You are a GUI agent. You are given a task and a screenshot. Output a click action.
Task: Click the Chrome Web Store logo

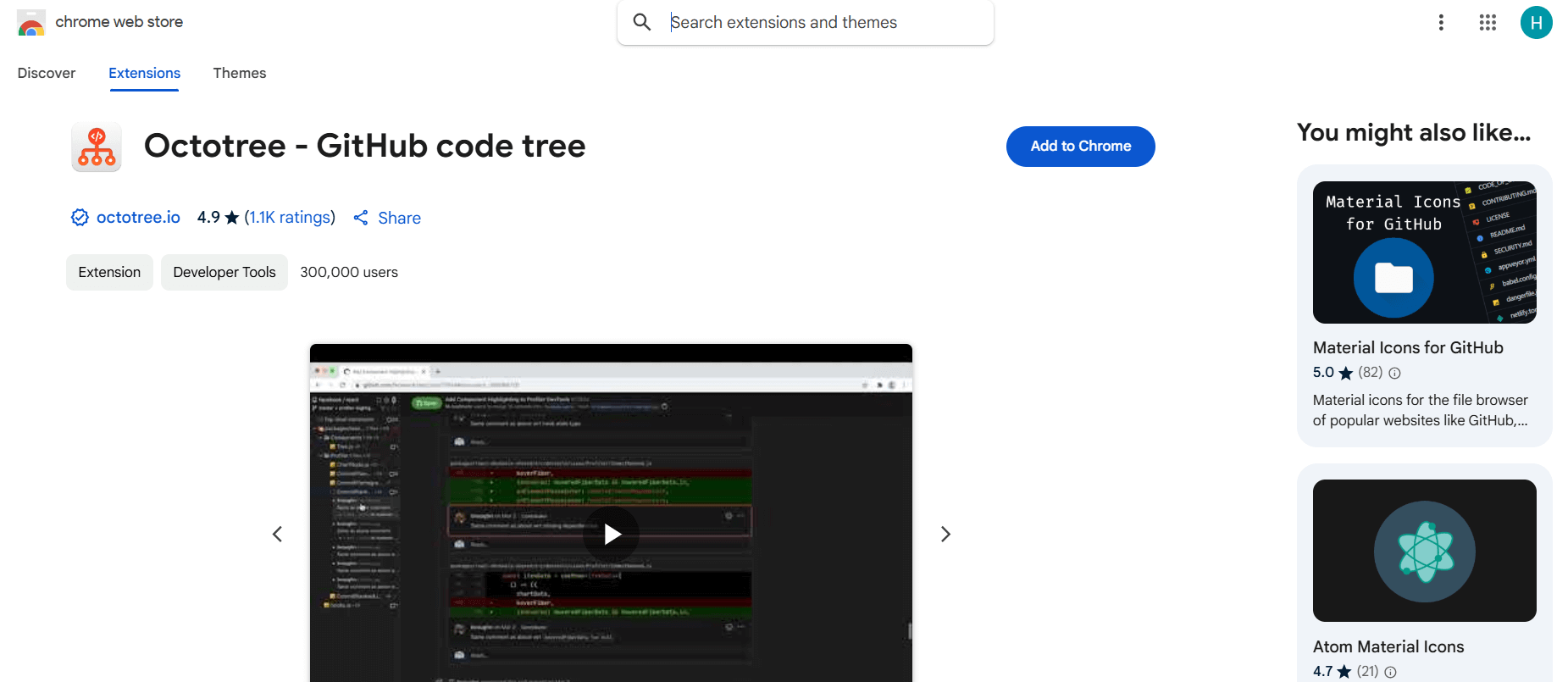pyautogui.click(x=31, y=23)
